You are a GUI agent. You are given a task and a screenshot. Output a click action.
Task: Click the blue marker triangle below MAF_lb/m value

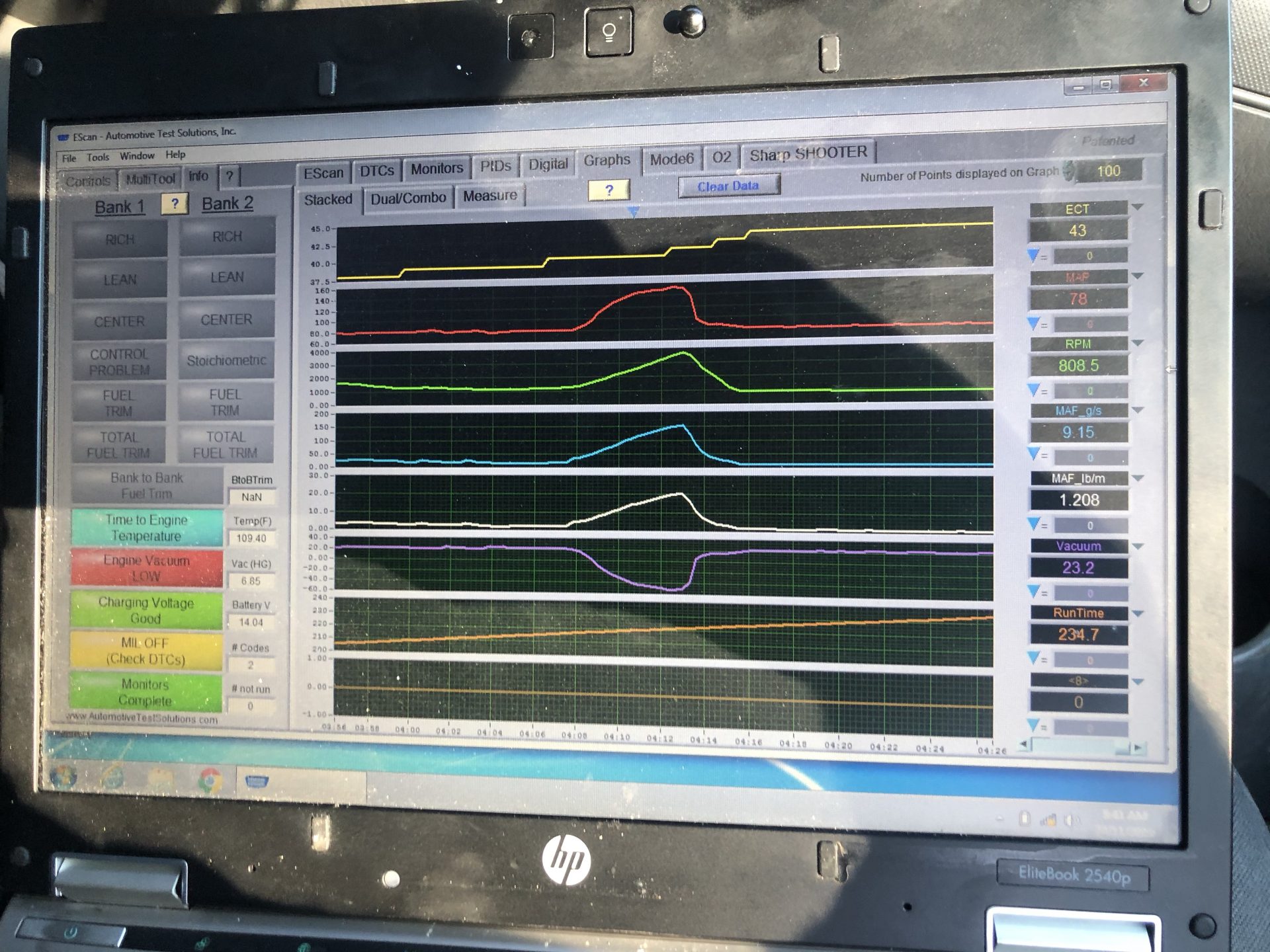(1033, 524)
